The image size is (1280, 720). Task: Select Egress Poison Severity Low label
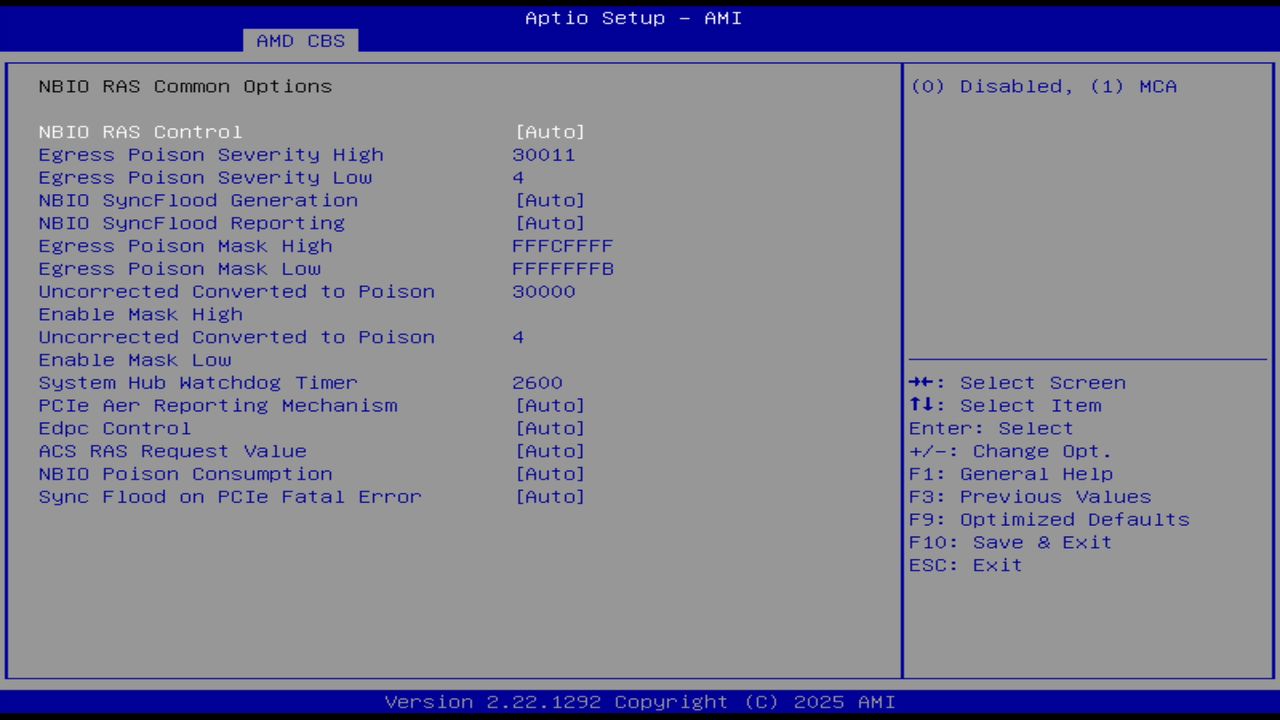click(x=205, y=178)
